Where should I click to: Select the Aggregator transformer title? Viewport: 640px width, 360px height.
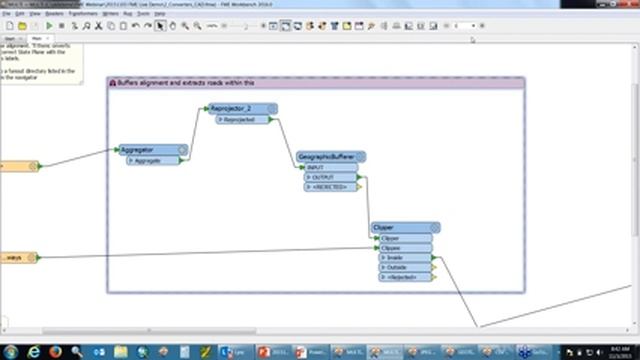(x=137, y=150)
